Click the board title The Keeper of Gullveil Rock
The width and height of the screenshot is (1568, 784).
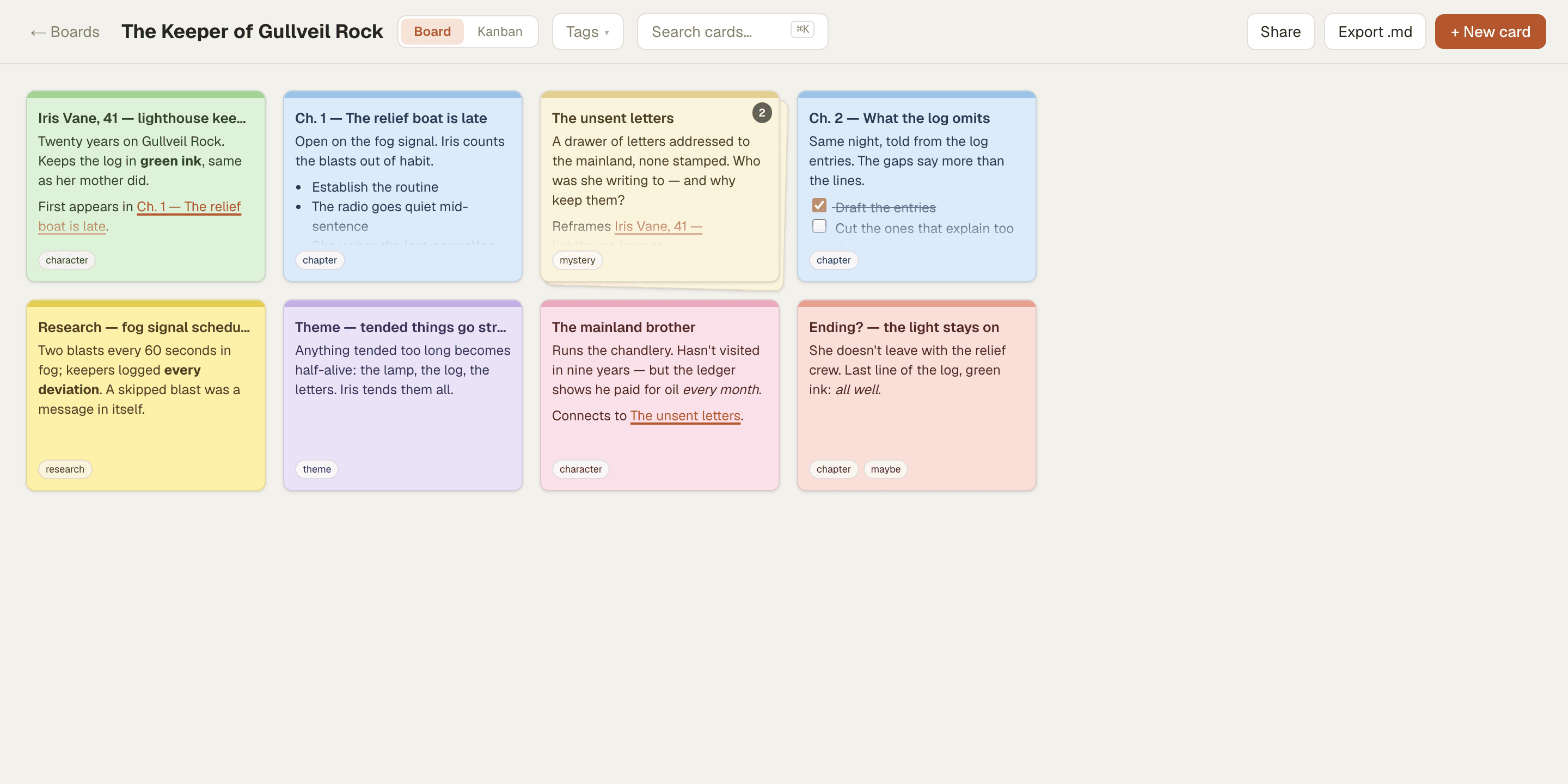click(252, 32)
